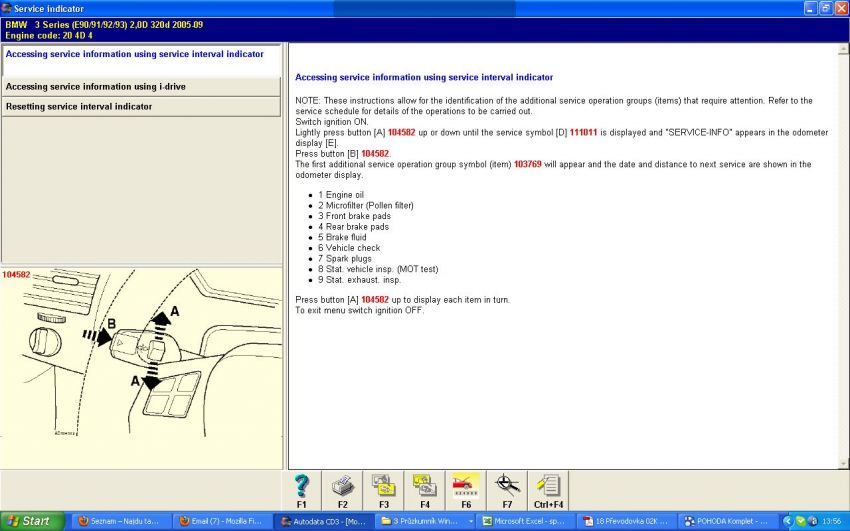Open 'Accessing service information using i-drive' topic

point(141,87)
